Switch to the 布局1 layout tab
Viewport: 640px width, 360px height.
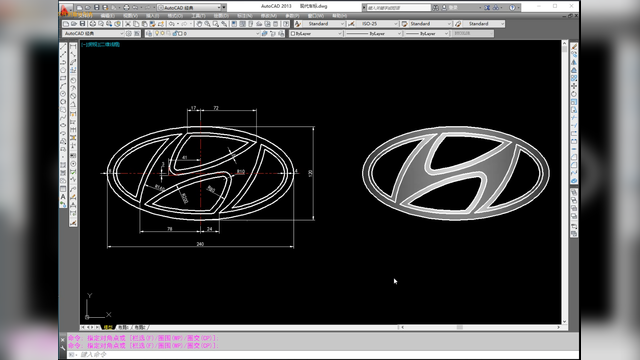click(x=123, y=327)
